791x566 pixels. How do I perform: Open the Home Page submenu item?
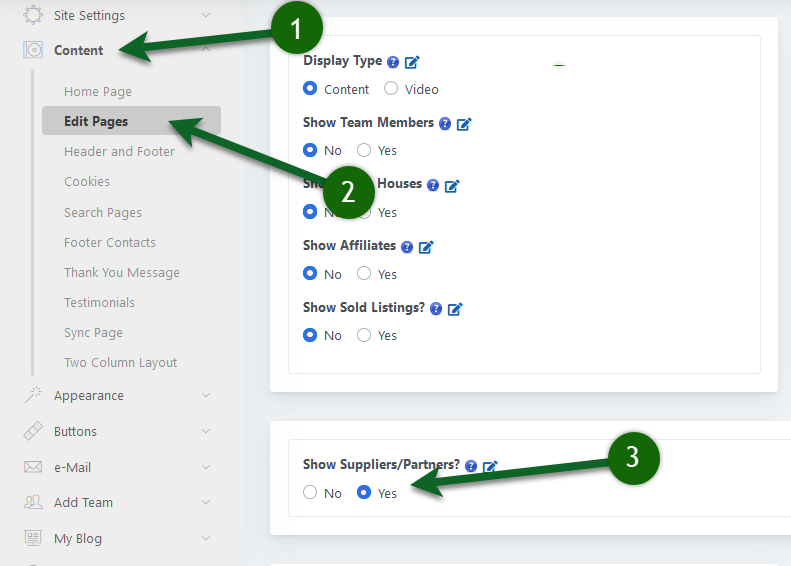pyautogui.click(x=98, y=92)
